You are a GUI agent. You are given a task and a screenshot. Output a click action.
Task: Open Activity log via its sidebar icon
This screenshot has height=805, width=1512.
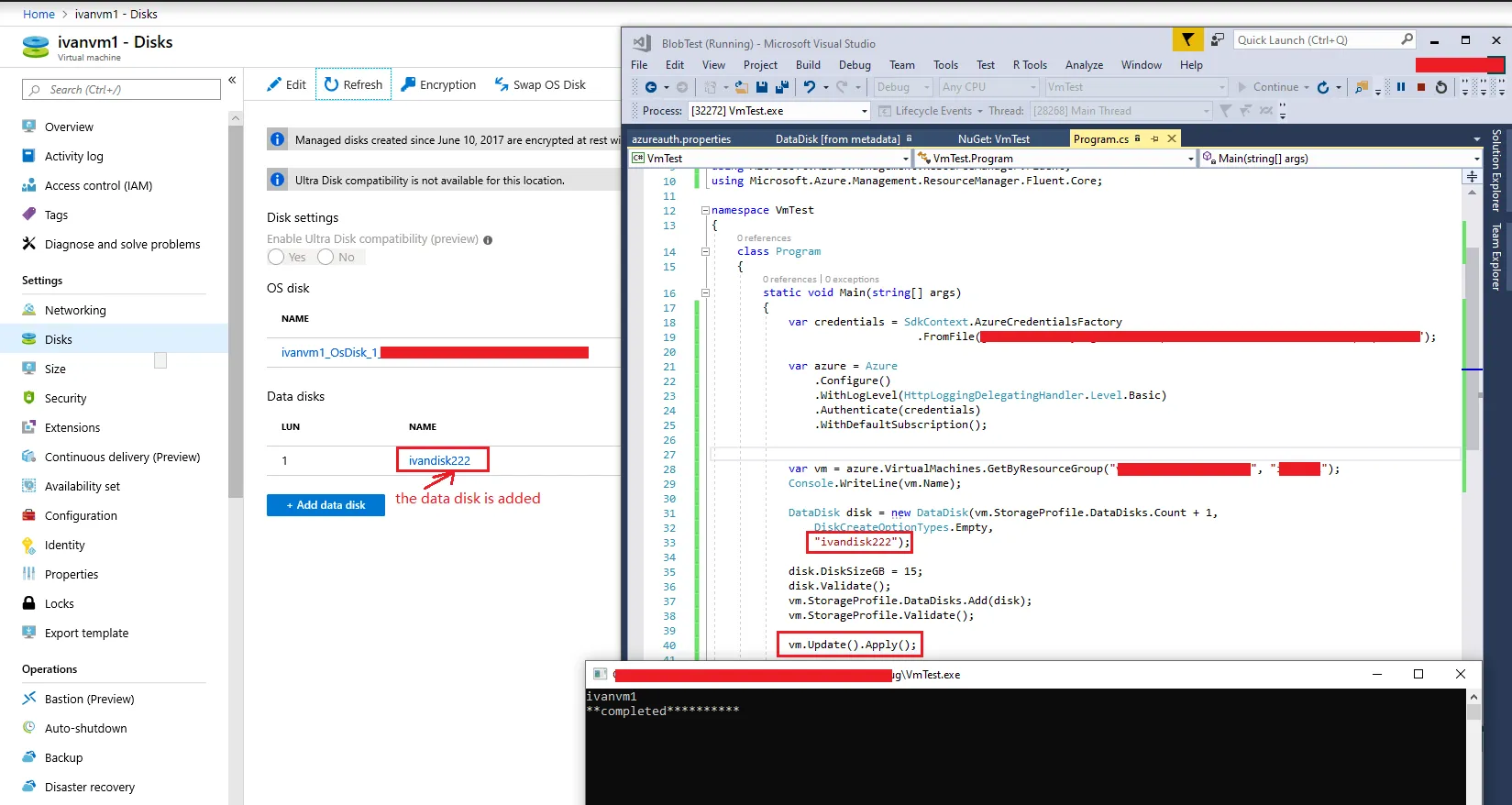click(29, 156)
